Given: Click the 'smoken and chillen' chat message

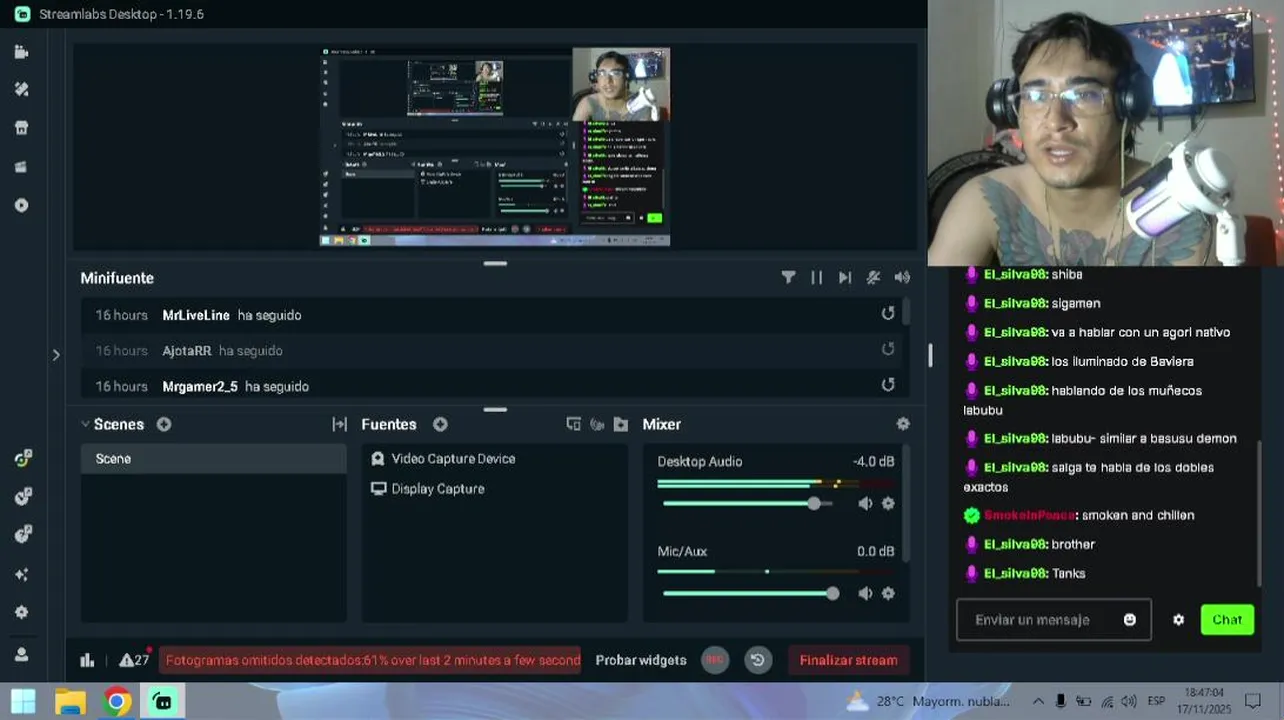Looking at the screenshot, I should pos(1138,515).
